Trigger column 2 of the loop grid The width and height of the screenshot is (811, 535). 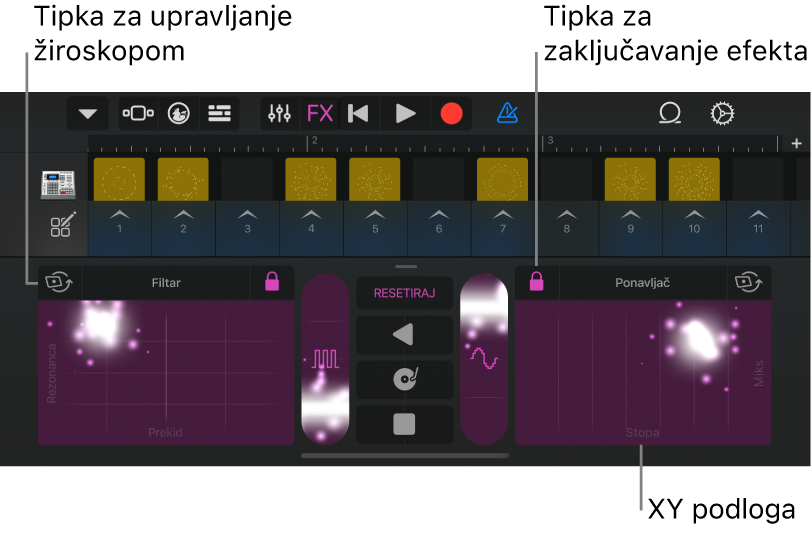(184, 228)
